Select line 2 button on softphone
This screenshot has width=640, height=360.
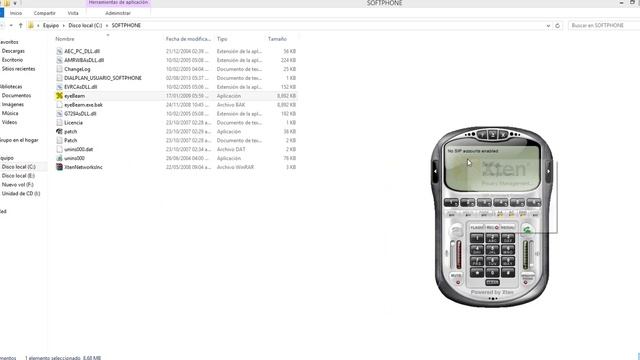[x=468, y=202]
